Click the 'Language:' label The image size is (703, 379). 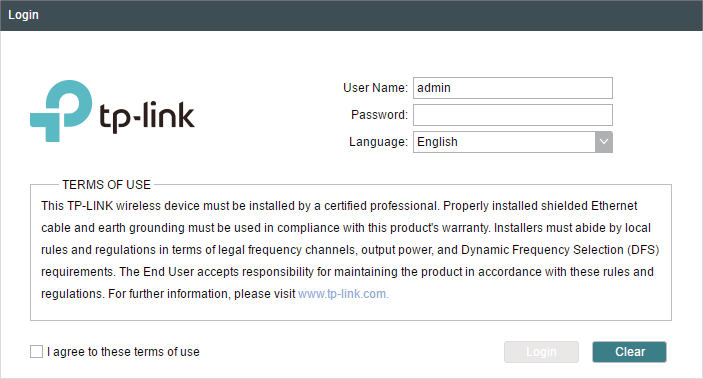(x=378, y=142)
